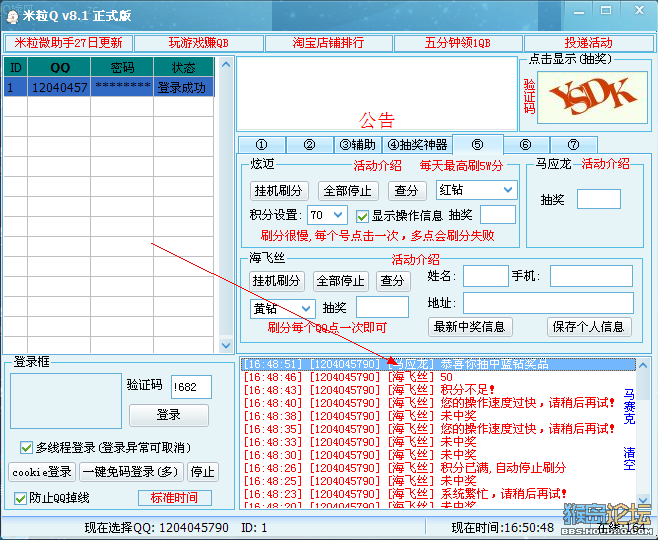This screenshot has width=658, height=540.
Task: Toggle 防止QQ掉线 checkbox
Action: 20,498
